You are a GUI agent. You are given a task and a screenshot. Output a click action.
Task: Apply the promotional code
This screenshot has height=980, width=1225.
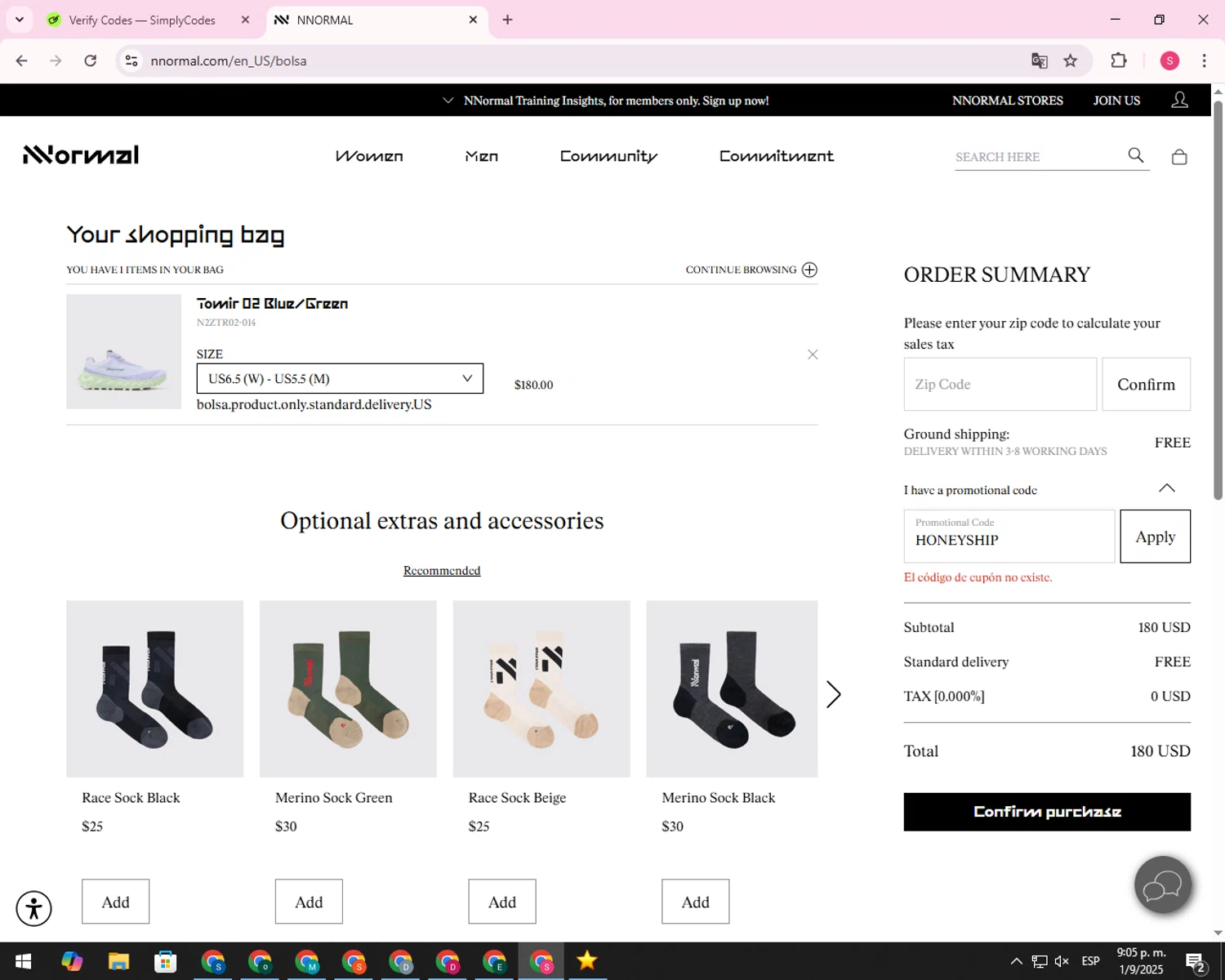tap(1155, 537)
